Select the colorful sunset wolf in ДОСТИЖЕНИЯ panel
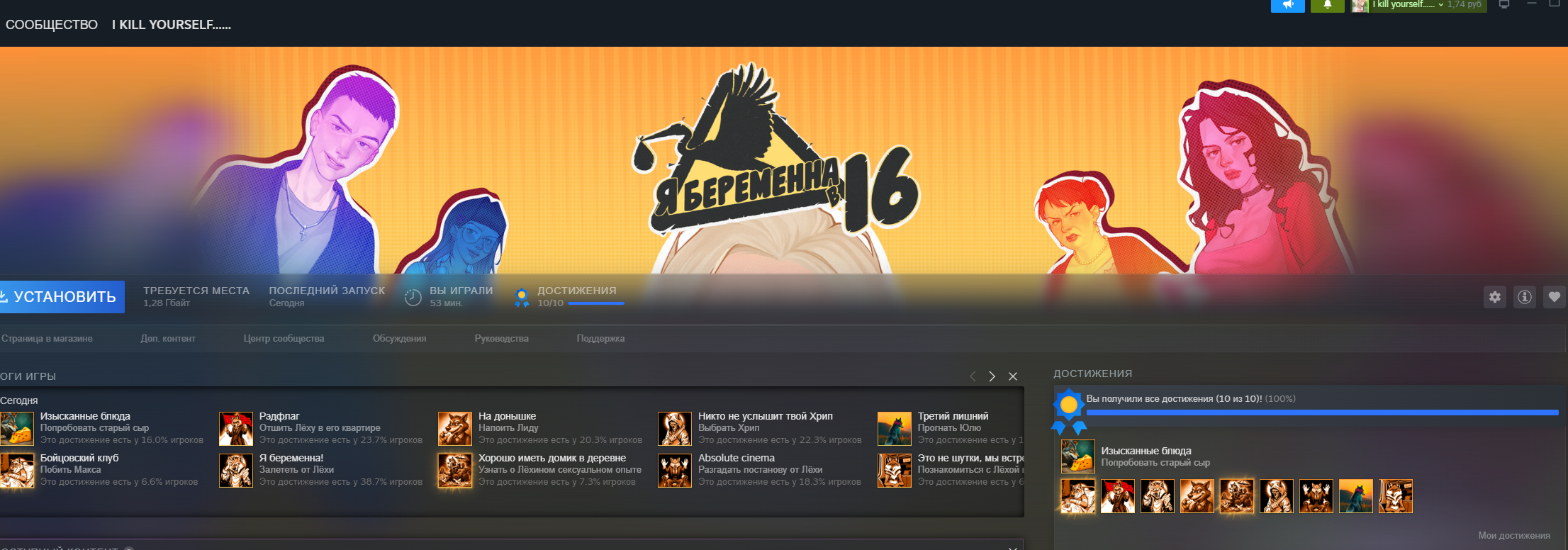1568x550 pixels. [1356, 496]
